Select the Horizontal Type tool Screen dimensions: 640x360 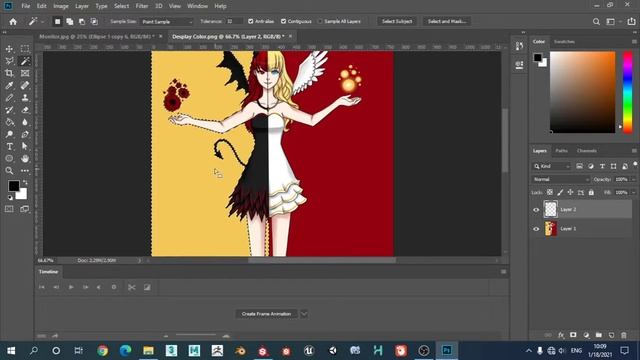click(x=9, y=147)
